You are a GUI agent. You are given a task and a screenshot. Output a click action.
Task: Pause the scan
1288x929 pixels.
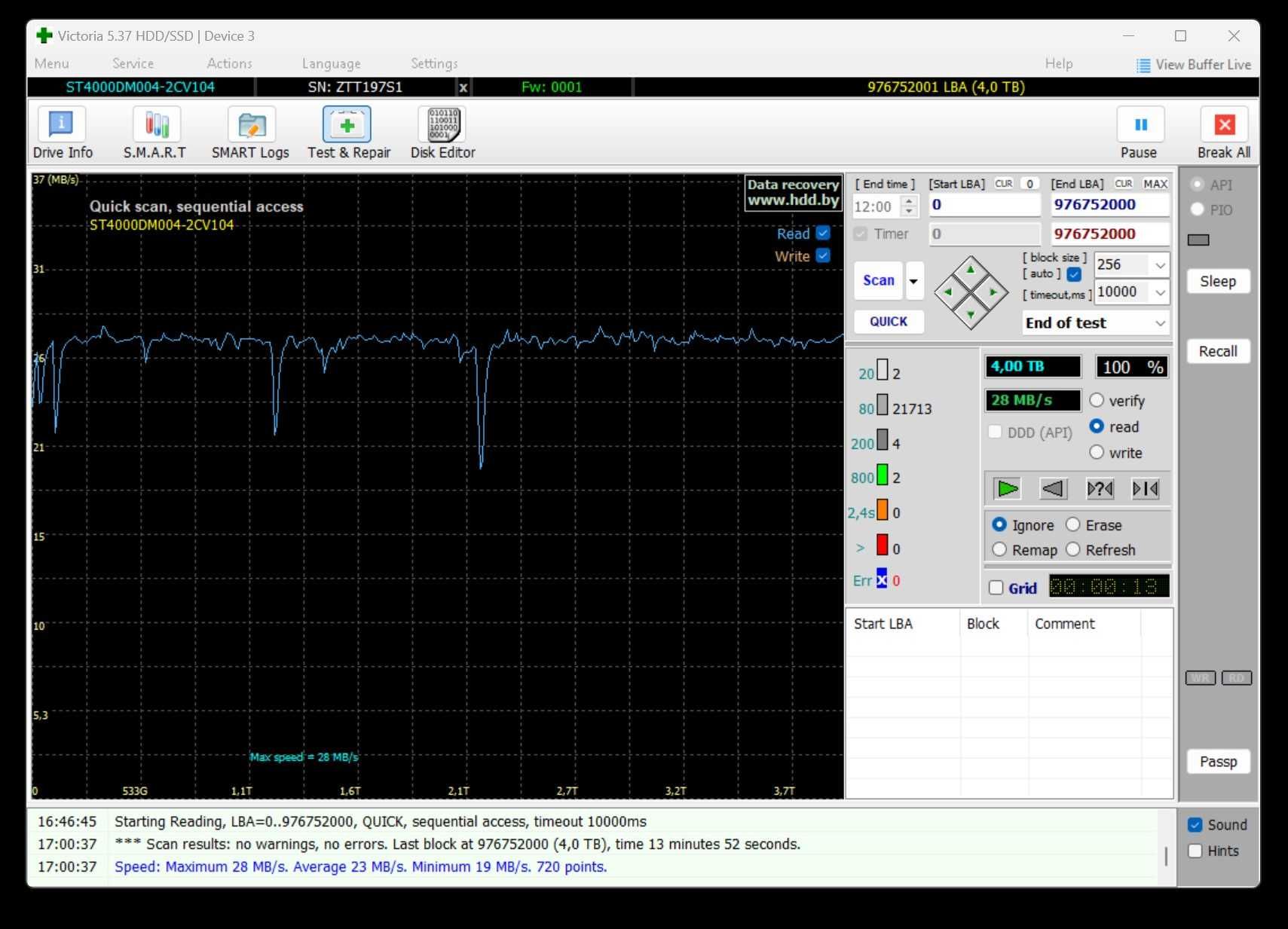point(1140,133)
